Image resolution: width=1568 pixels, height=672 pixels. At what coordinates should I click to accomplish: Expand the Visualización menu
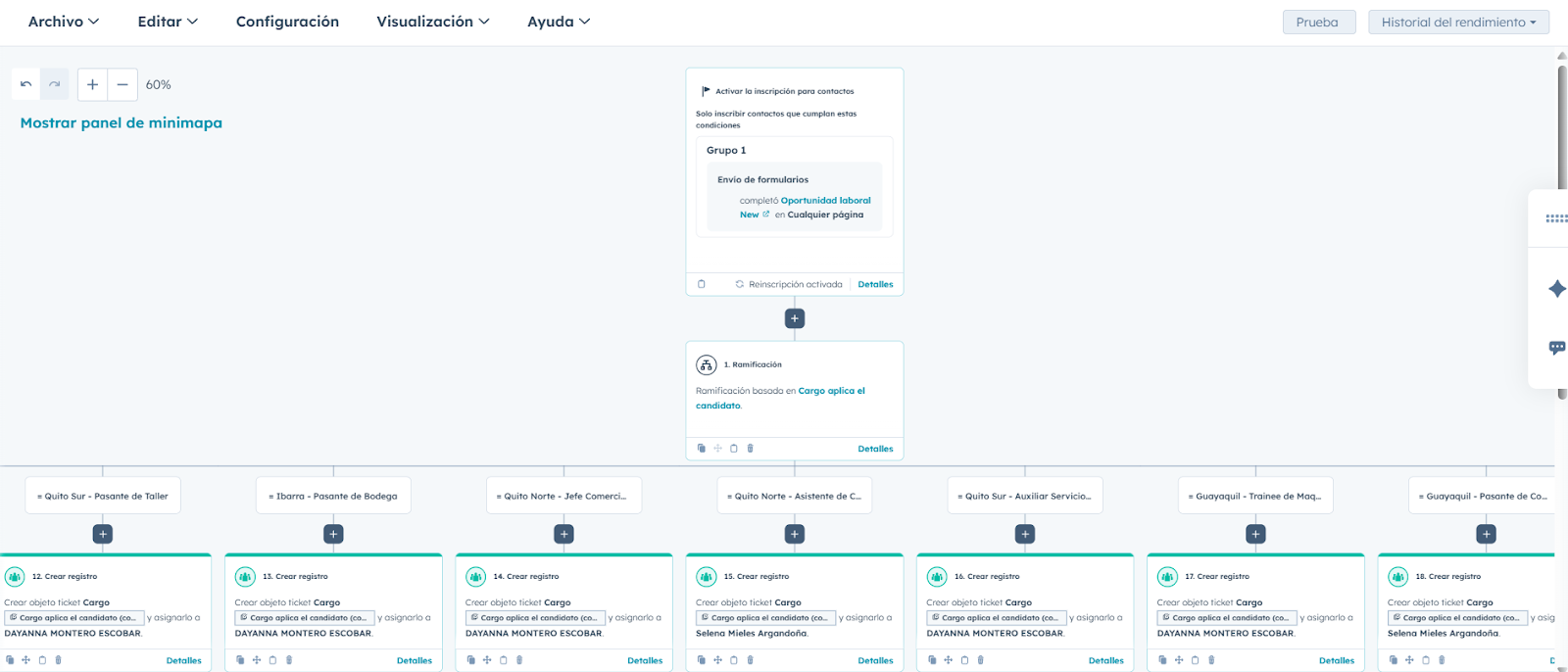click(x=432, y=22)
